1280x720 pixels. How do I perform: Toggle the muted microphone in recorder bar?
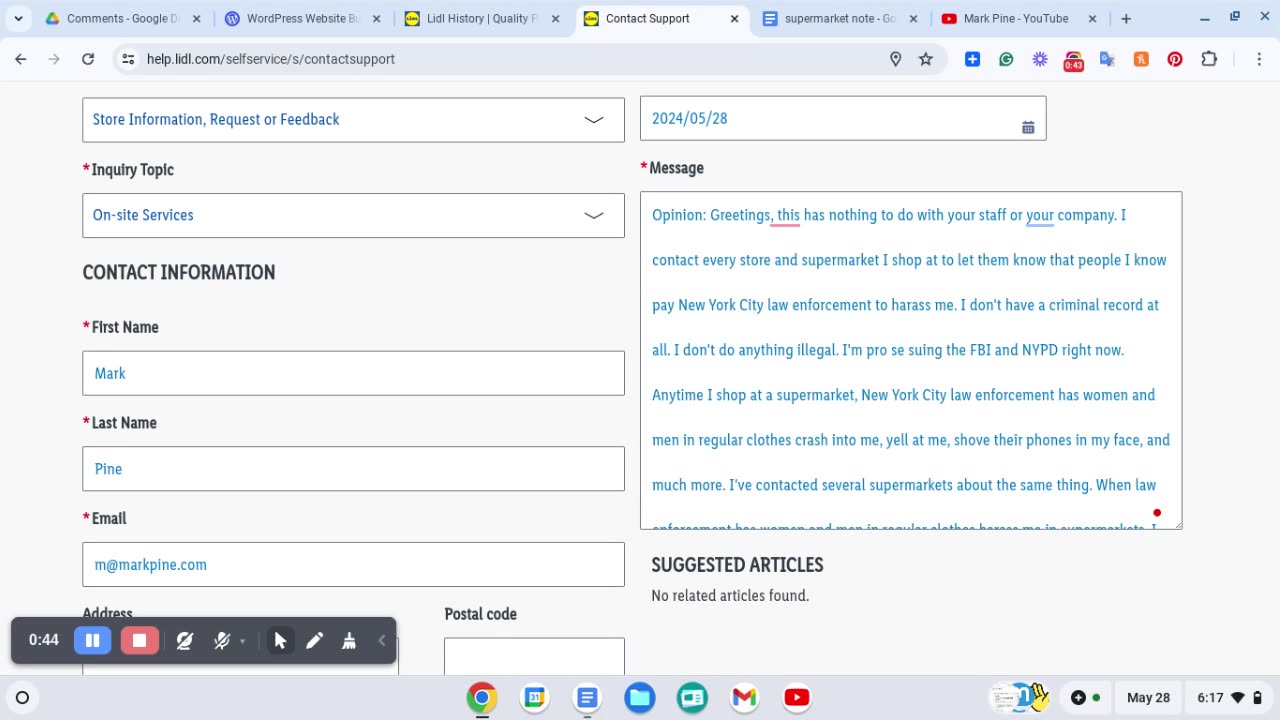click(222, 641)
